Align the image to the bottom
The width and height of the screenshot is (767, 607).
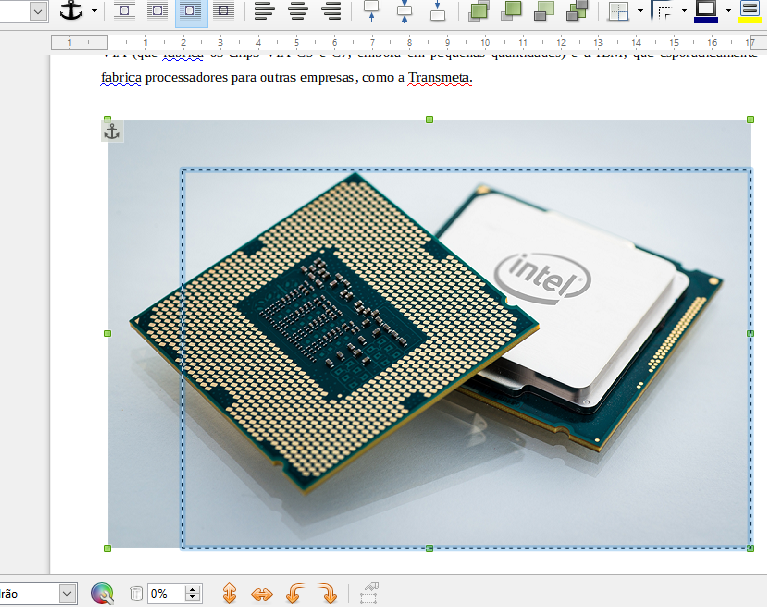tap(437, 11)
